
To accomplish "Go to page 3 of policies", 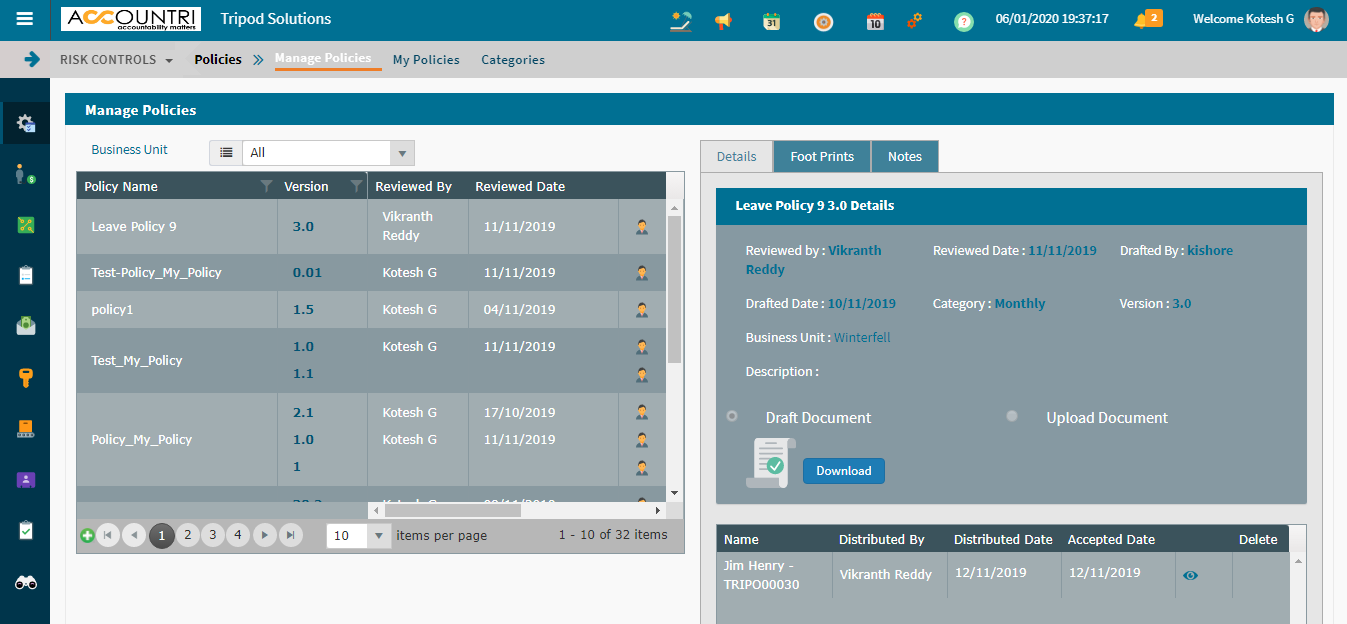I will pos(212,536).
